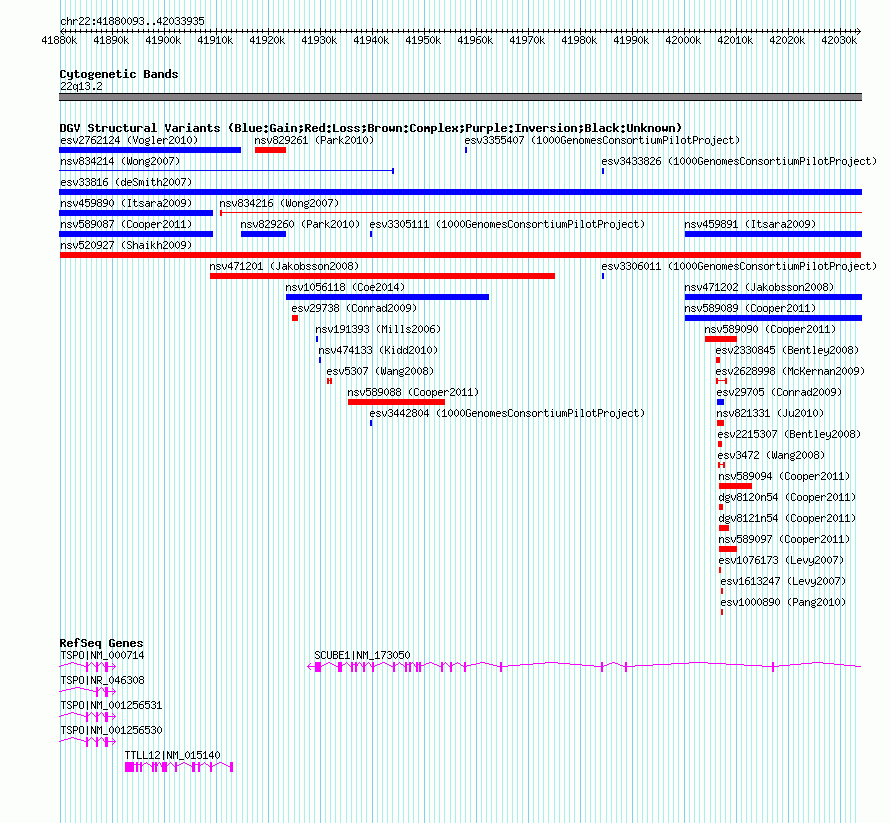
Task: Click the TTLL12 gene exon glyph
Action: coord(179,767)
